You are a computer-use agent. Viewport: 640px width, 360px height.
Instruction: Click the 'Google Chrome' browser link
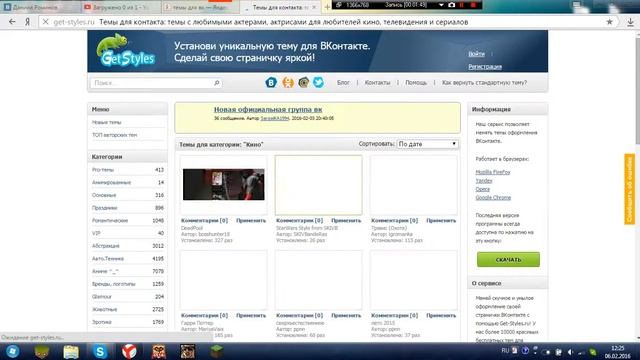pyautogui.click(x=493, y=198)
